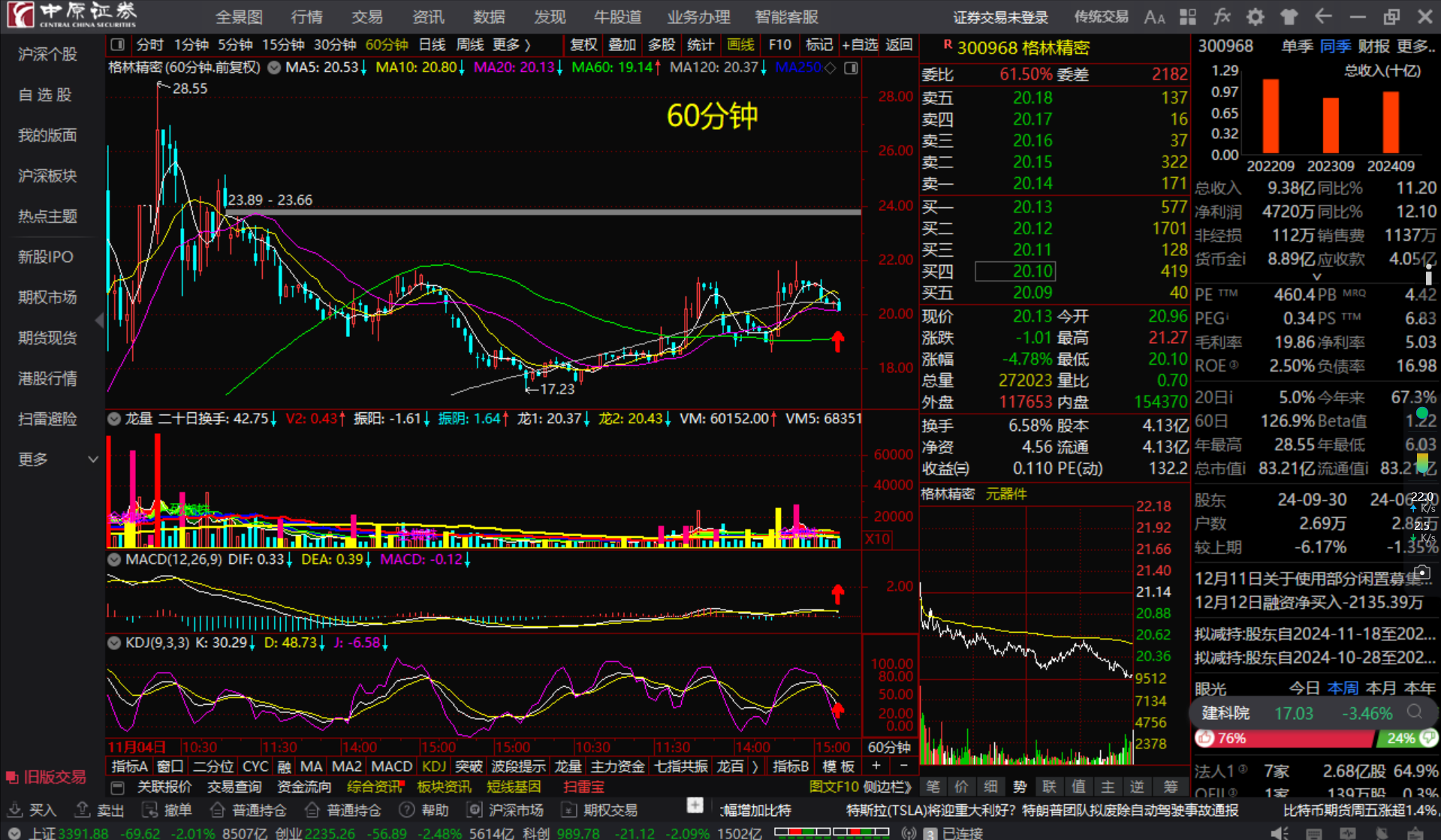Viewport: 1441px width, 840px height.
Task: Click the panel icon beside MA250 label
Action: 851,68
